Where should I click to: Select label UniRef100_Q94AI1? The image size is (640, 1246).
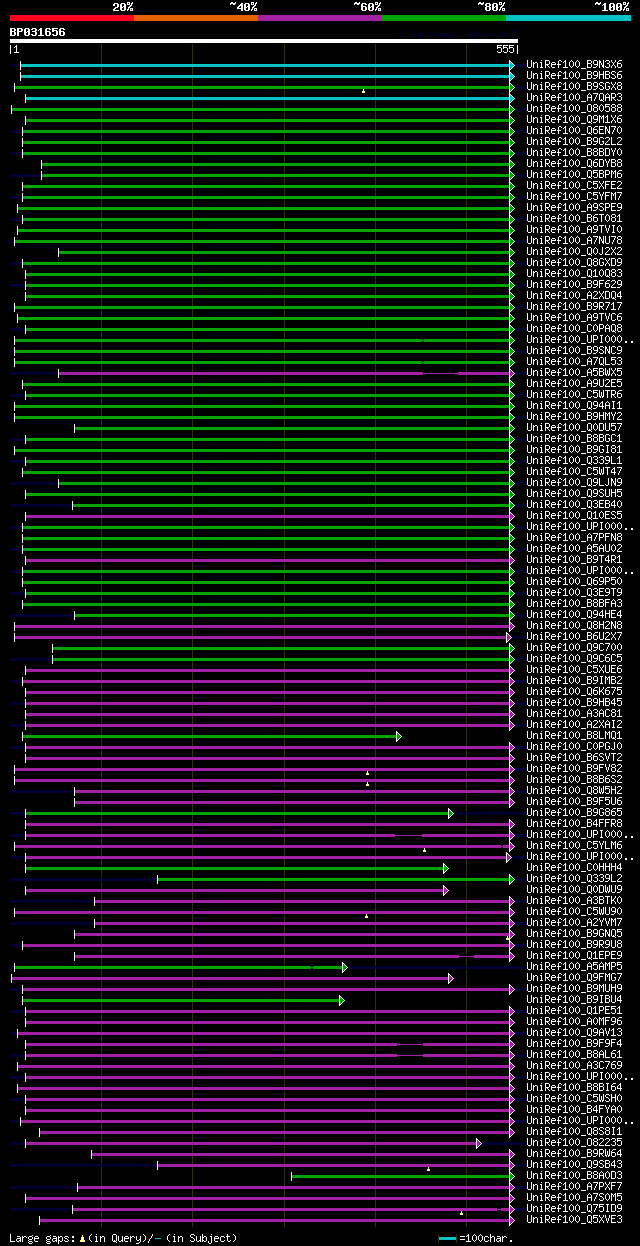pyautogui.click(x=574, y=405)
